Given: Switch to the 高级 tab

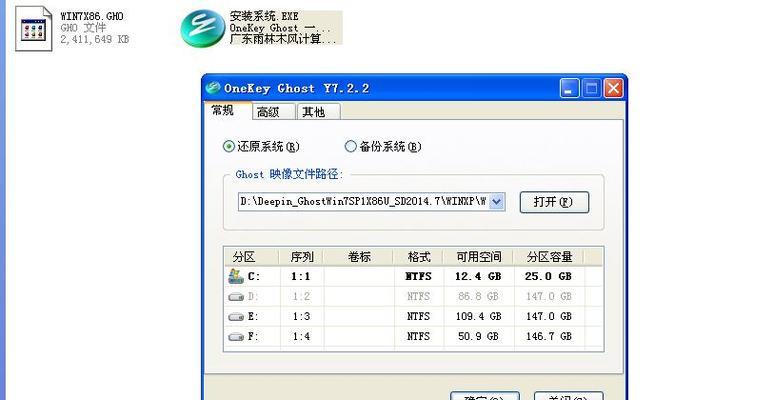Looking at the screenshot, I should [273, 112].
